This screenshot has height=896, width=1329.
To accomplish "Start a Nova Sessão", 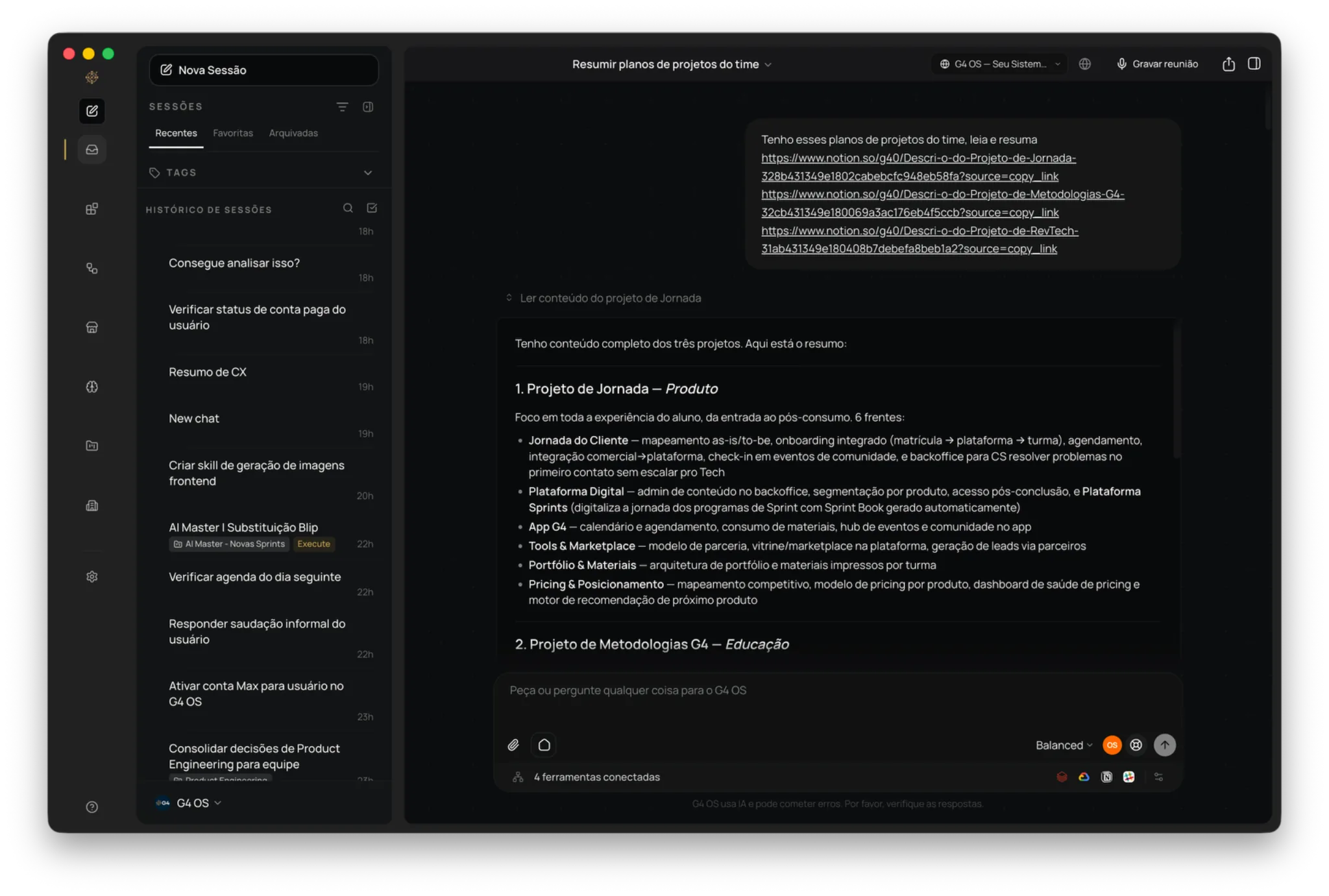I will click(263, 69).
